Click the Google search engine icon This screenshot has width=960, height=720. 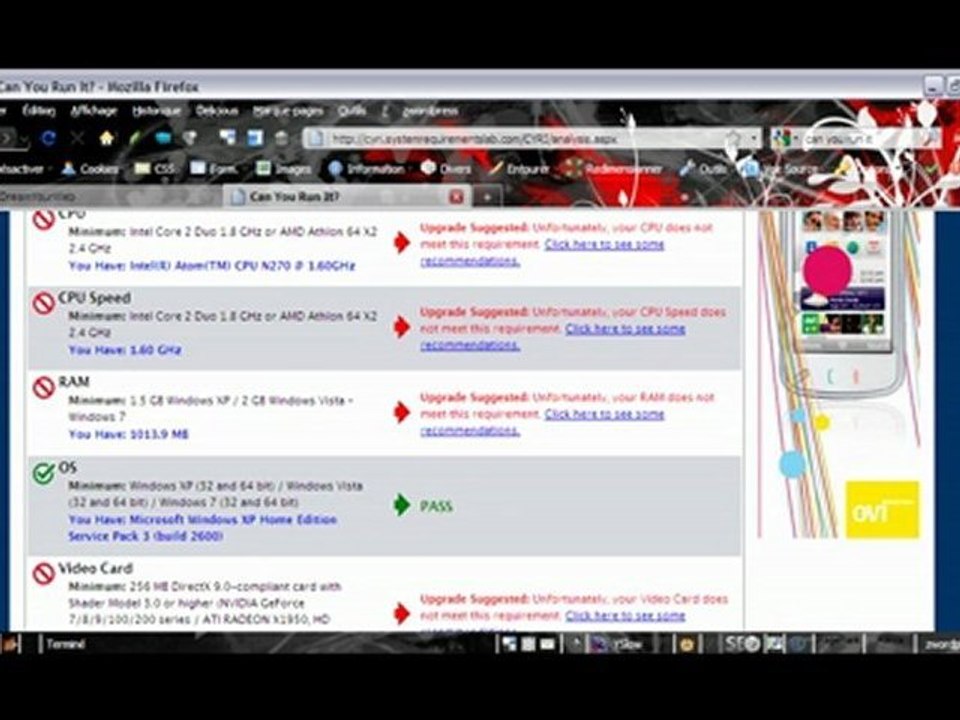coord(782,139)
